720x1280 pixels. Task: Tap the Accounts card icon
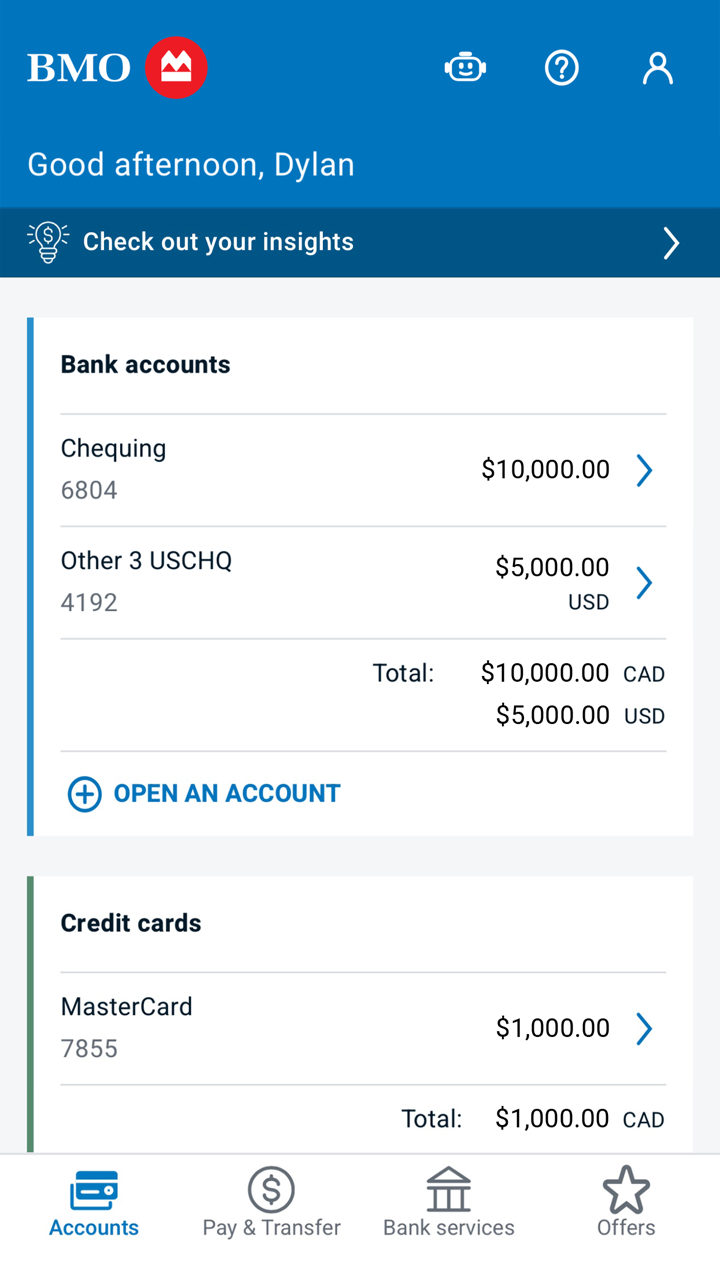pyautogui.click(x=94, y=1190)
